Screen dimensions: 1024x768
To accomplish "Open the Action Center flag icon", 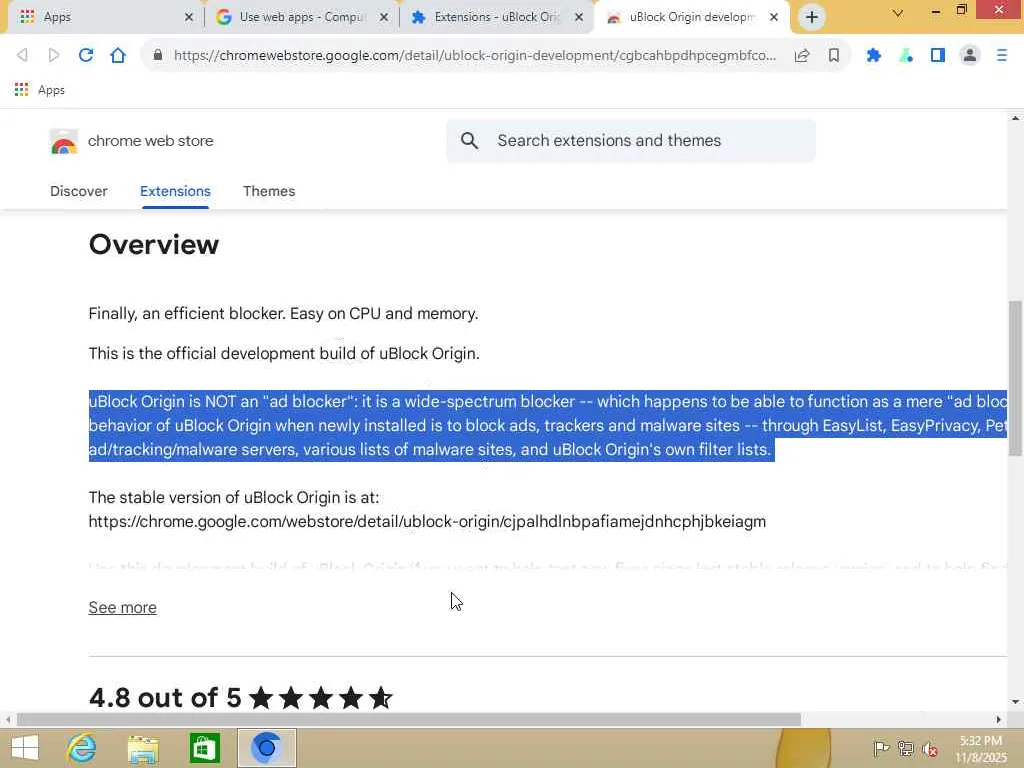I will (880, 748).
